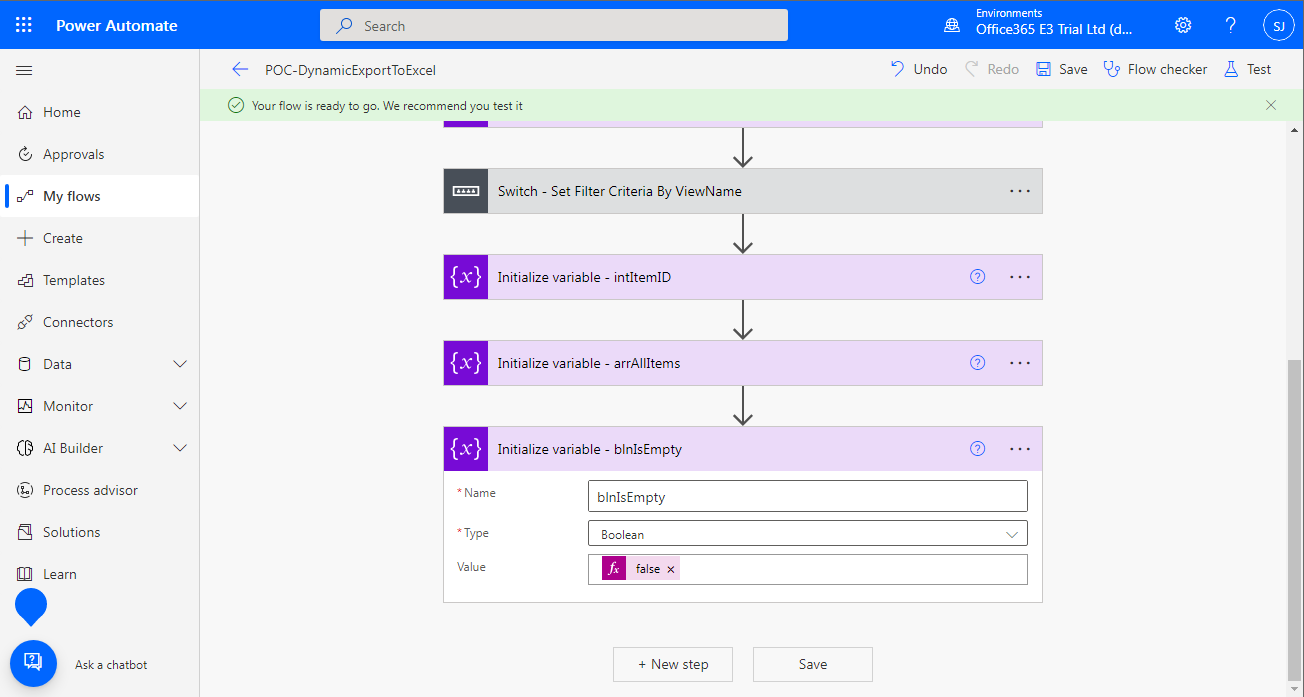The height and width of the screenshot is (697, 1304).
Task: Click the Approvals icon in sidebar
Action: (x=26, y=154)
